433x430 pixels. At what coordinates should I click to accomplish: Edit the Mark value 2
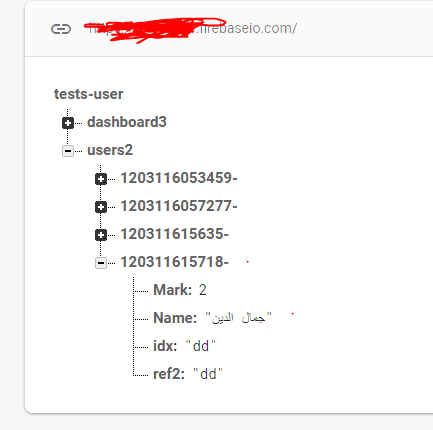point(203,290)
